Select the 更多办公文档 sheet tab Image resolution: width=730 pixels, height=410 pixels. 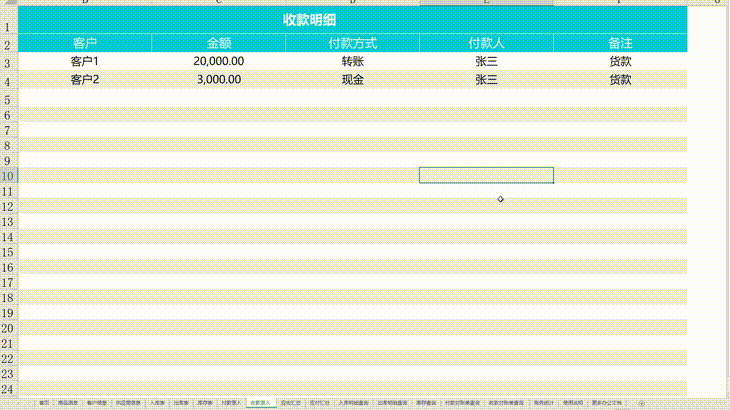(607, 403)
